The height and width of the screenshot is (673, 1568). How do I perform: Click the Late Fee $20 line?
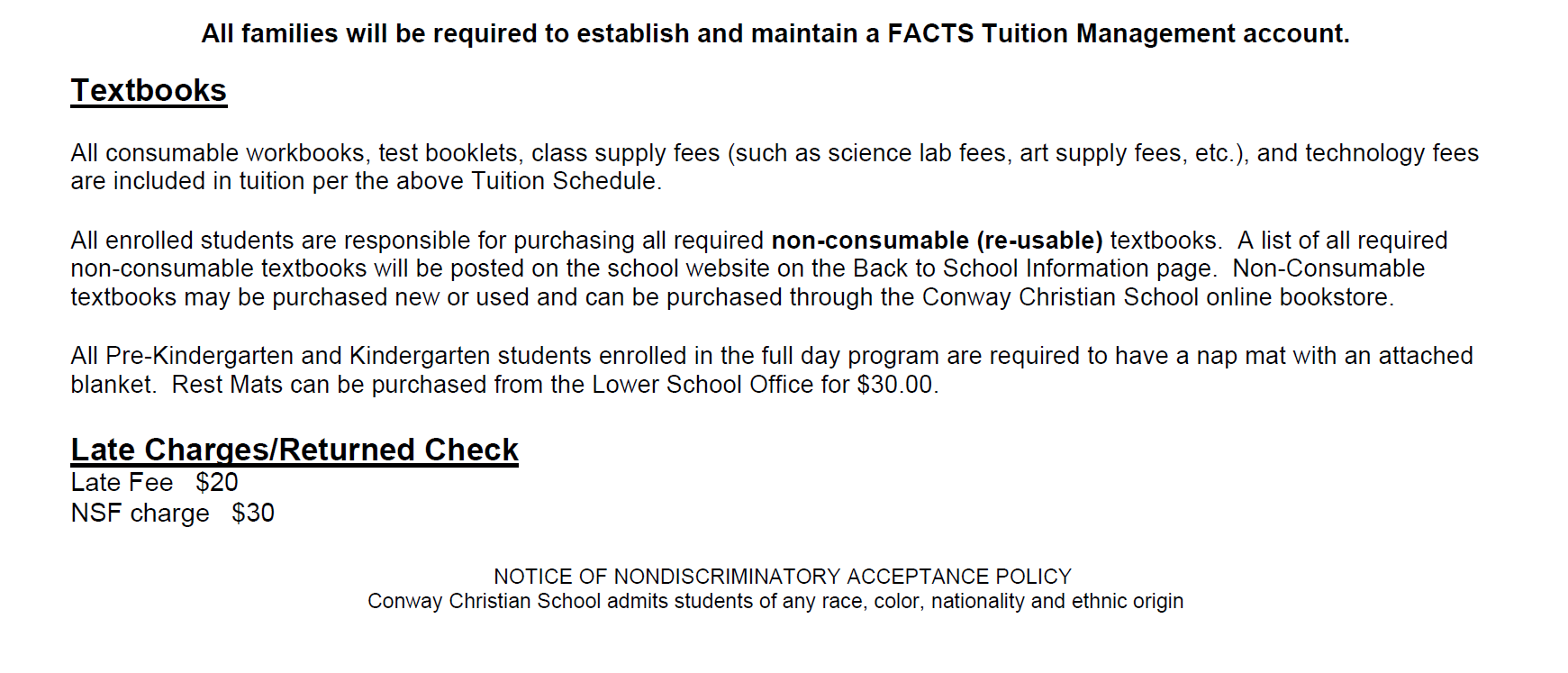[154, 483]
